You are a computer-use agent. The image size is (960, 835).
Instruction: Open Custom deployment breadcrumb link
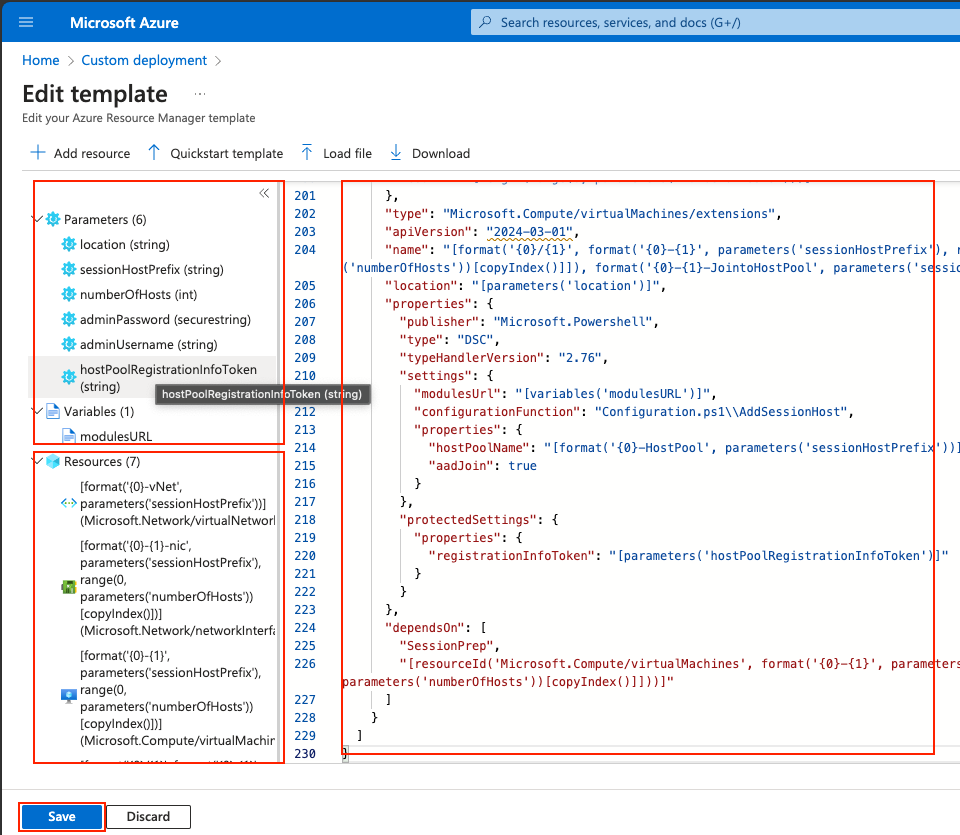[x=144, y=60]
